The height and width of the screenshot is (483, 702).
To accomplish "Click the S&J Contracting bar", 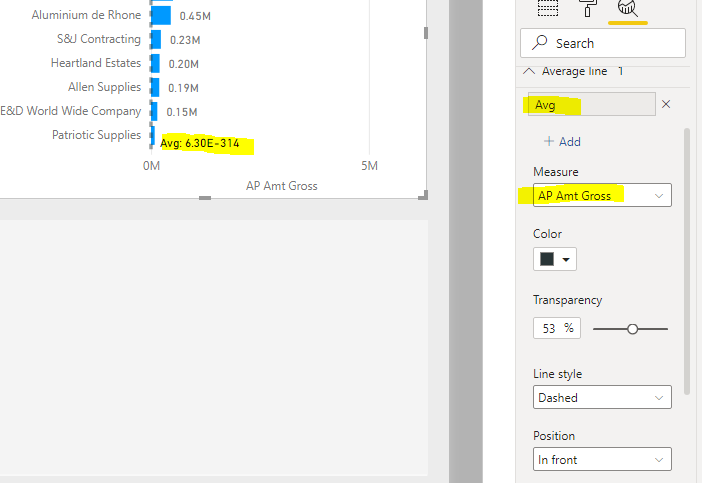I will (156, 39).
